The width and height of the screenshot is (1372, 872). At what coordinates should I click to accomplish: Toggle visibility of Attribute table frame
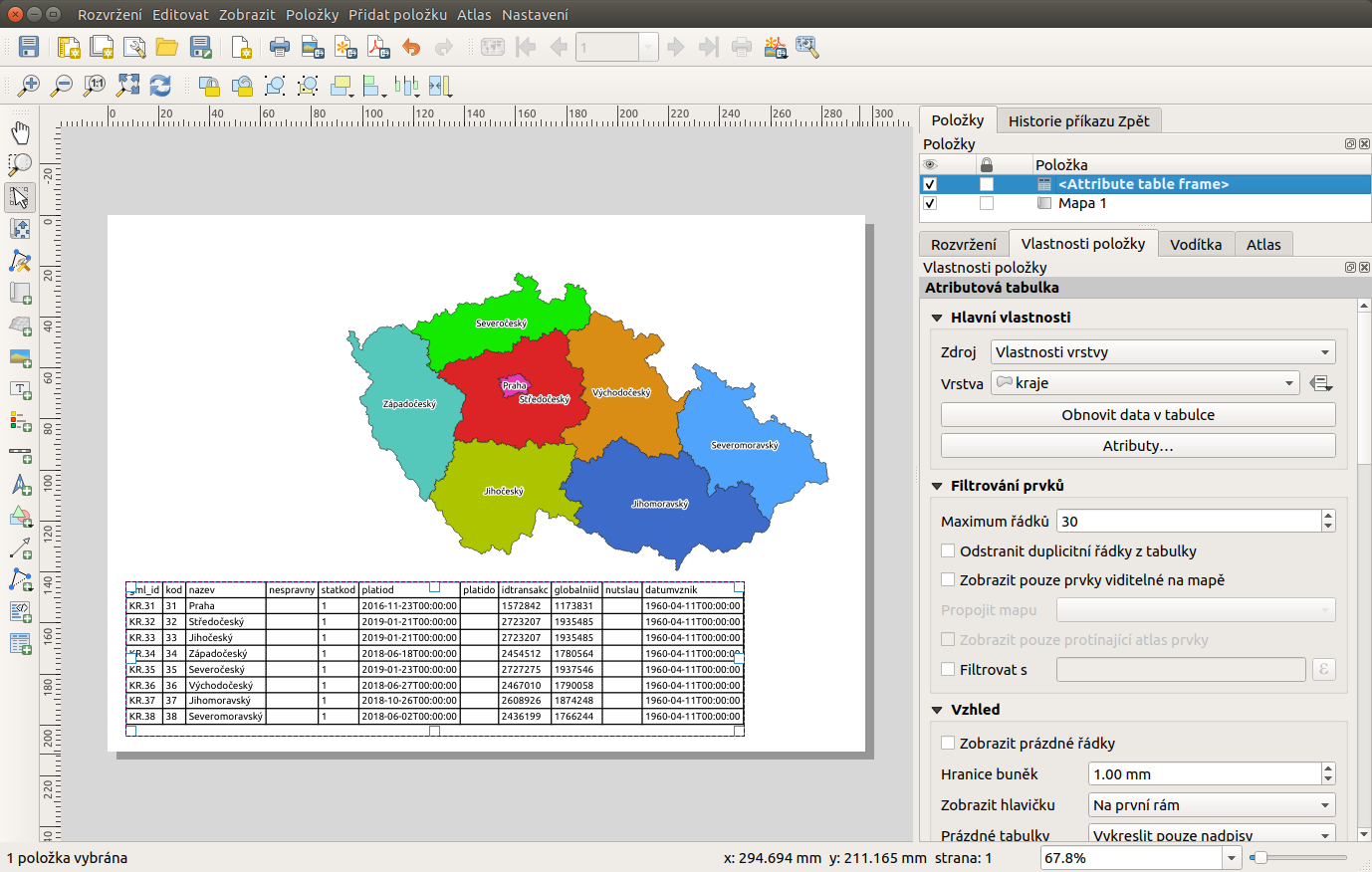click(x=930, y=184)
